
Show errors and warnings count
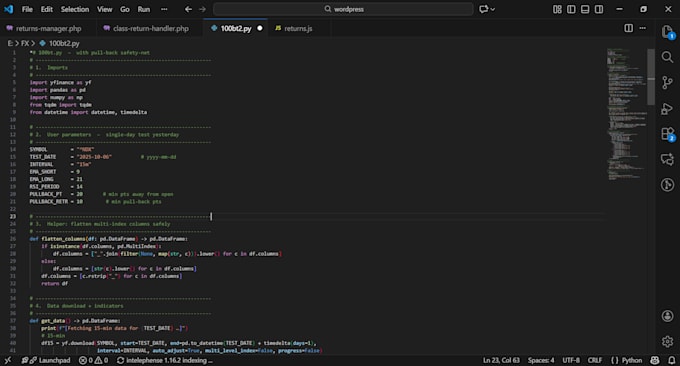[x=93, y=360]
